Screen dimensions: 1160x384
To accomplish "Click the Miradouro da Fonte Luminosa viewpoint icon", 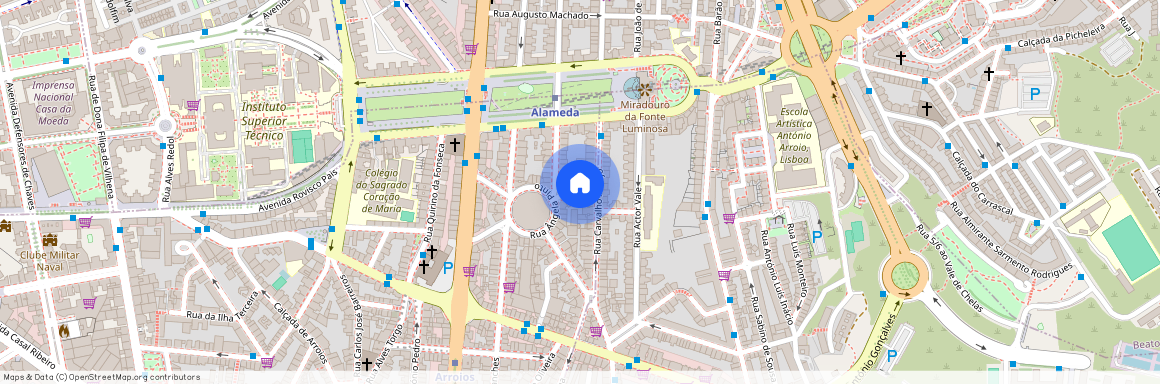I will click(645, 90).
